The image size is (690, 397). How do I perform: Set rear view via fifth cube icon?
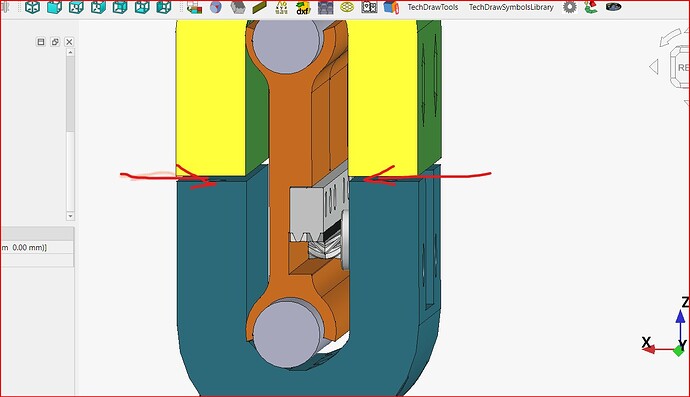[120, 7]
